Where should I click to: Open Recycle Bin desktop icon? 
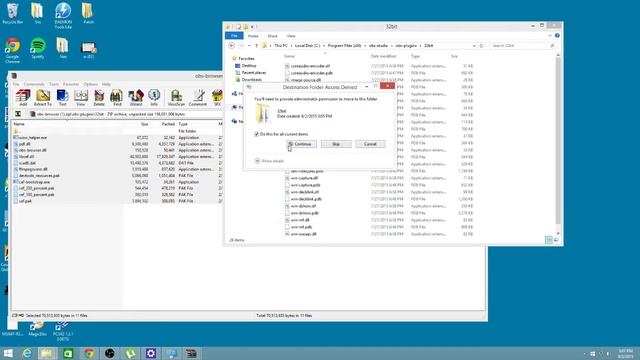pyautogui.click(x=13, y=13)
